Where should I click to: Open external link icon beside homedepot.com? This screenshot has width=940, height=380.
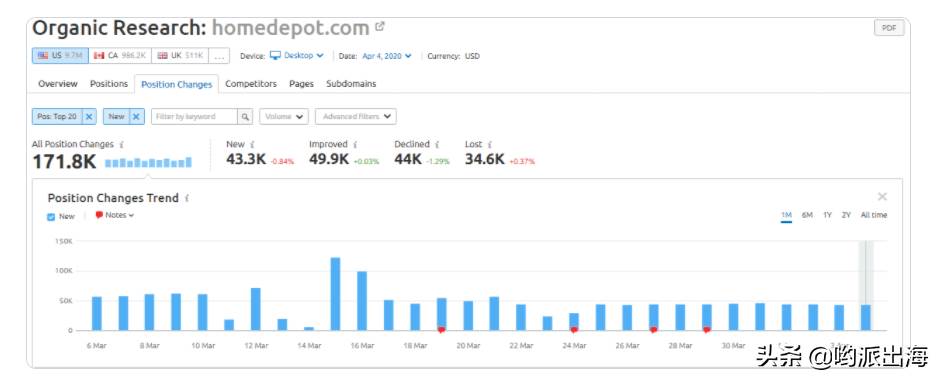[x=379, y=27]
